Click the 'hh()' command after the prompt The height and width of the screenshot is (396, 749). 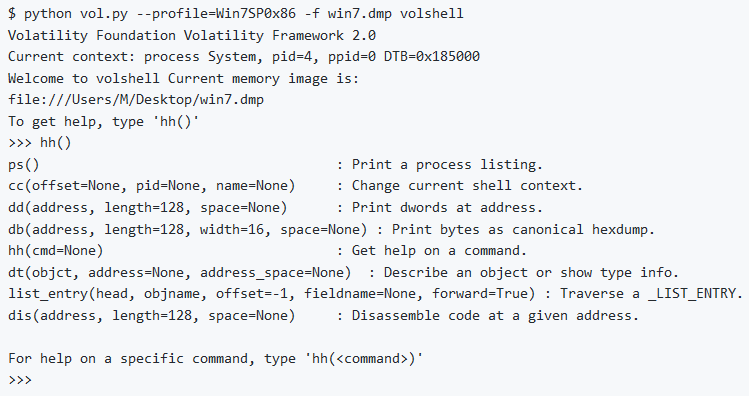coord(55,143)
